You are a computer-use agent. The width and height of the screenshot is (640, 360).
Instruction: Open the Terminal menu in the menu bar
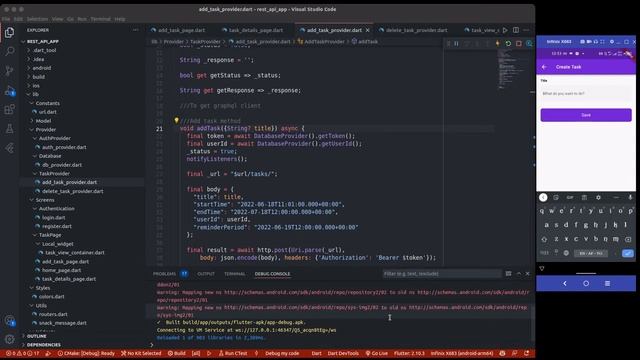(100, 19)
